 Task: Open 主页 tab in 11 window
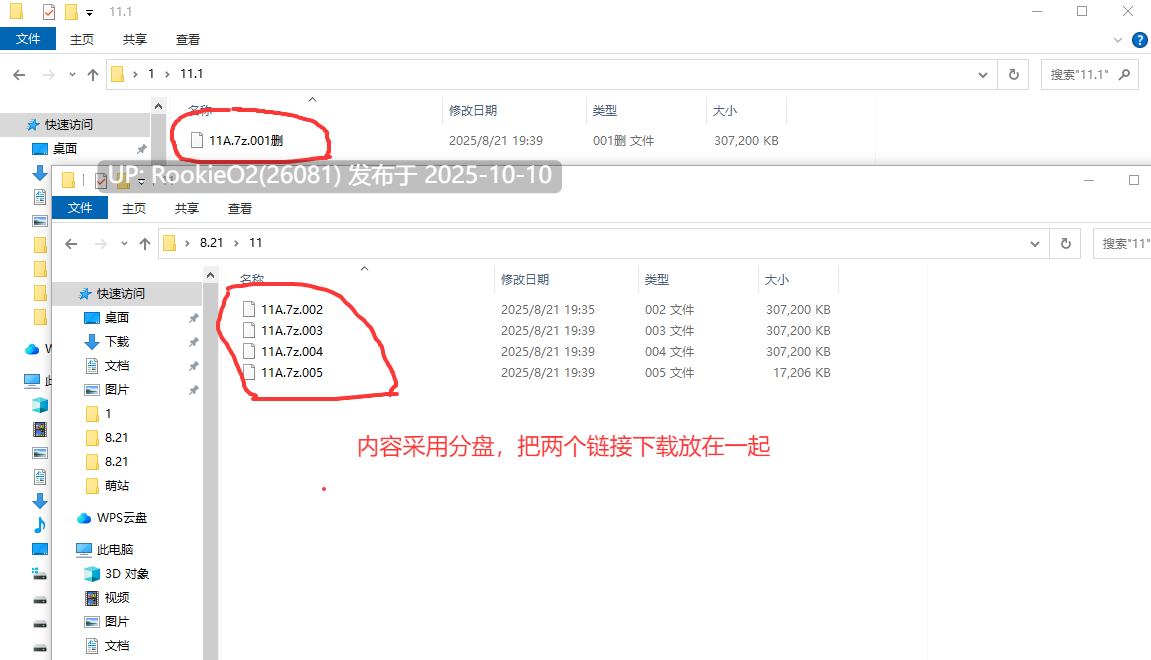point(134,208)
